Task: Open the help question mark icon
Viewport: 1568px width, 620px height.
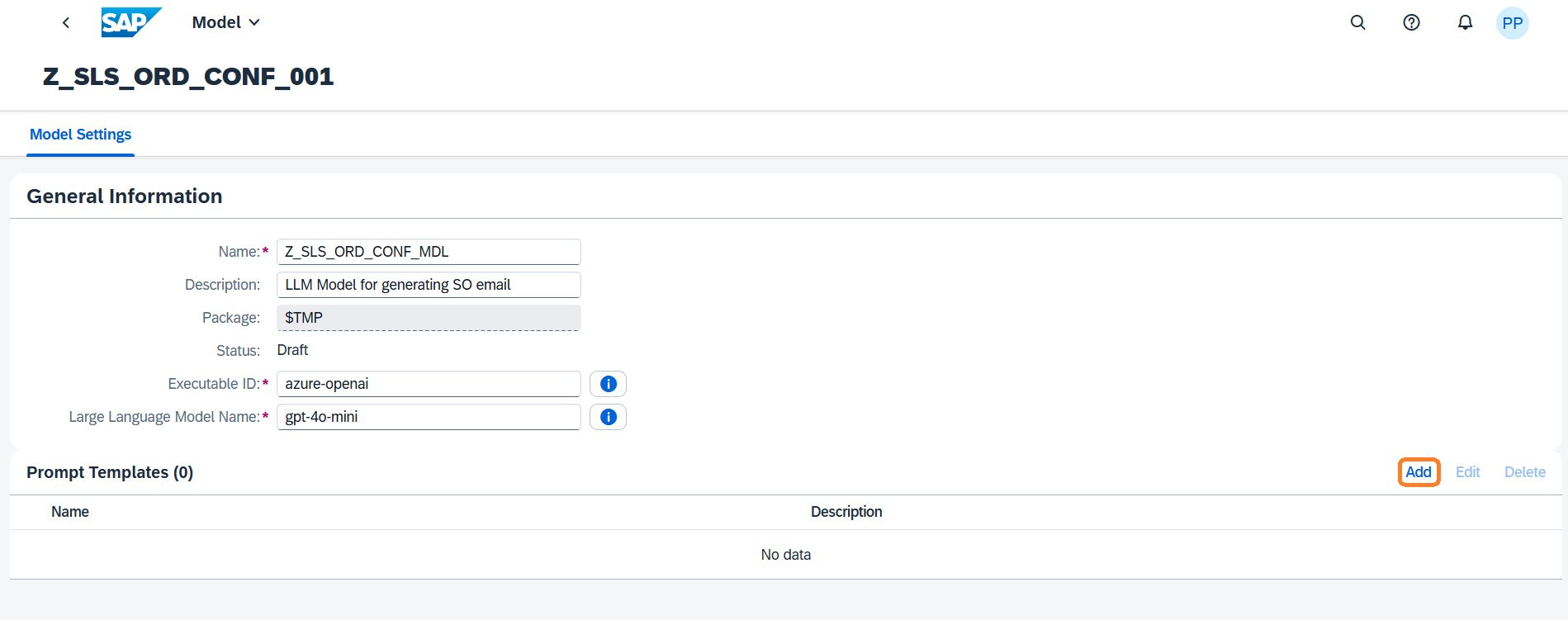Action: tap(1411, 23)
